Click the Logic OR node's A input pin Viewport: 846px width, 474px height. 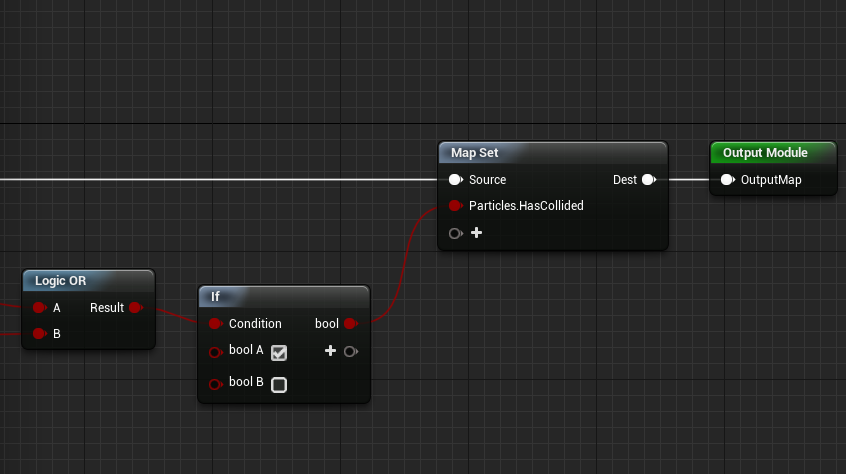[x=39, y=308]
